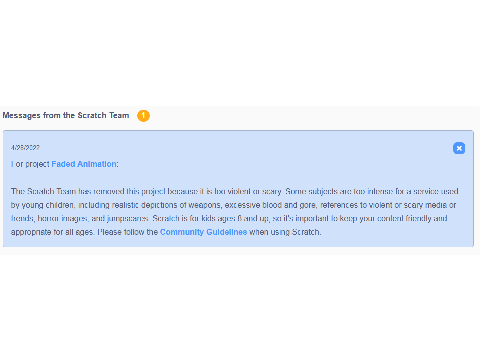480x360 pixels.
Task: Click 'Please follow the' text before the link
Action: 128,232
